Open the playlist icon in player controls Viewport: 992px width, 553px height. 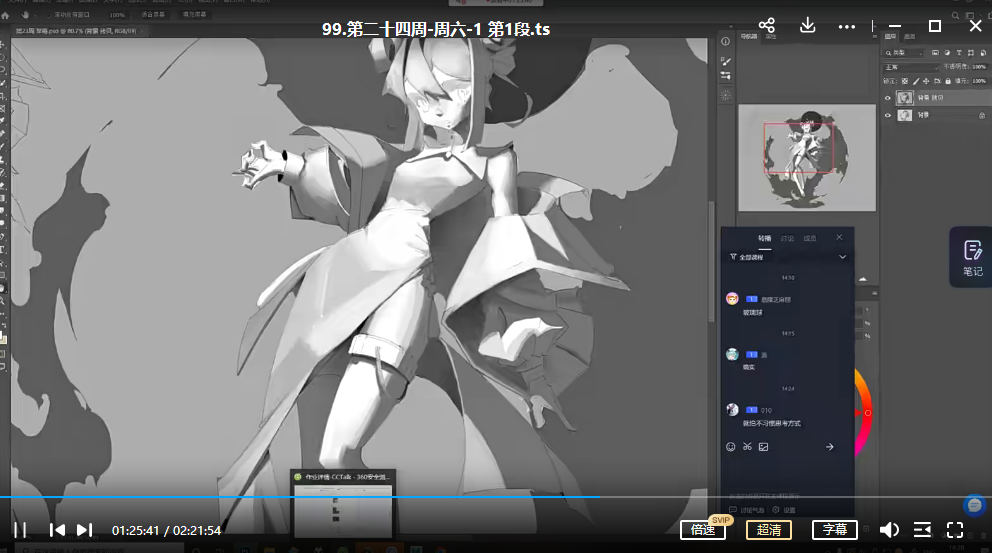(922, 530)
